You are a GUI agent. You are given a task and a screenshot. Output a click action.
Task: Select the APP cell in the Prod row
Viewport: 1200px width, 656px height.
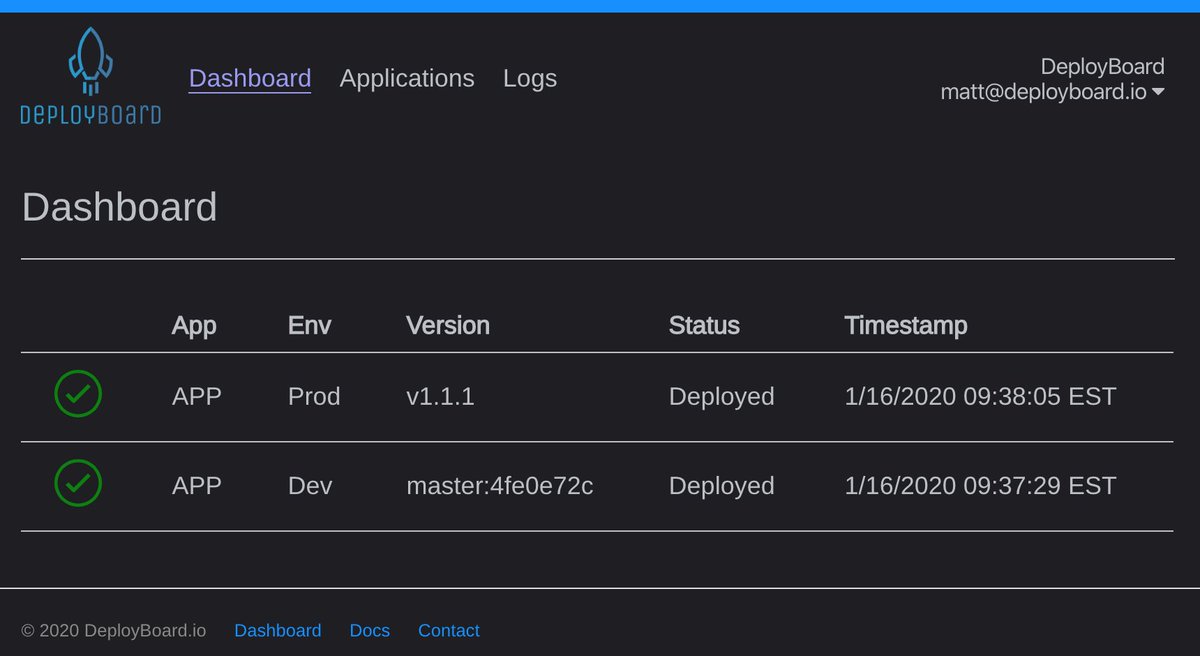pyautogui.click(x=197, y=396)
